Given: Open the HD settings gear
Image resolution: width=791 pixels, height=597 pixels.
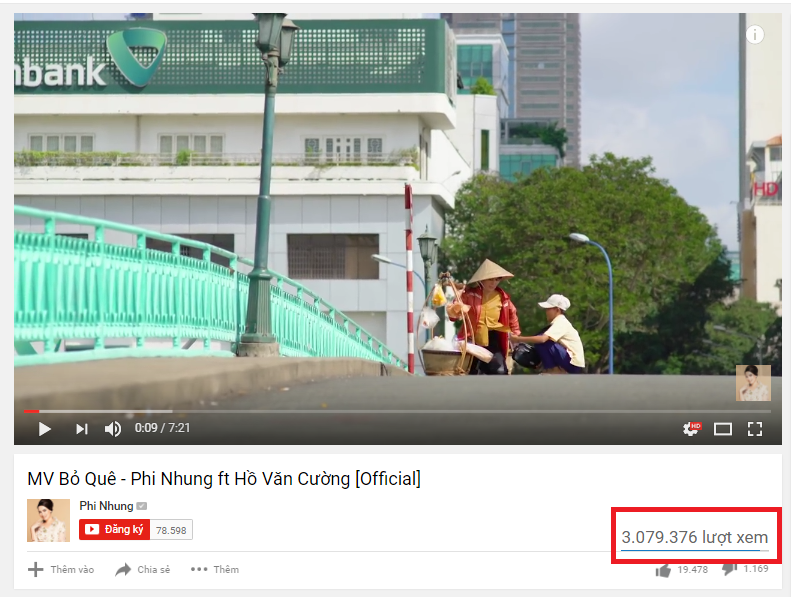Looking at the screenshot, I should [x=692, y=429].
